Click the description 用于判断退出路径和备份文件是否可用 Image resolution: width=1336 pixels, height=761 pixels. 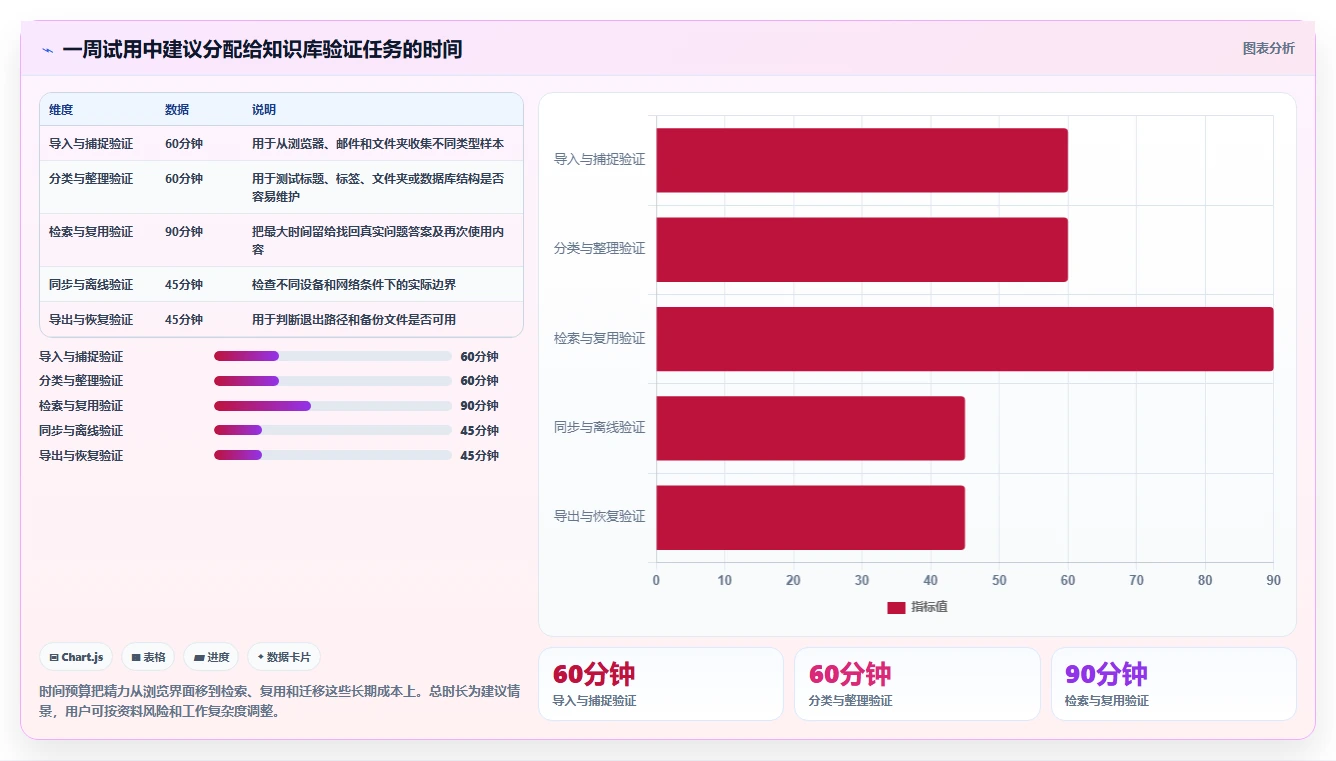tap(354, 320)
